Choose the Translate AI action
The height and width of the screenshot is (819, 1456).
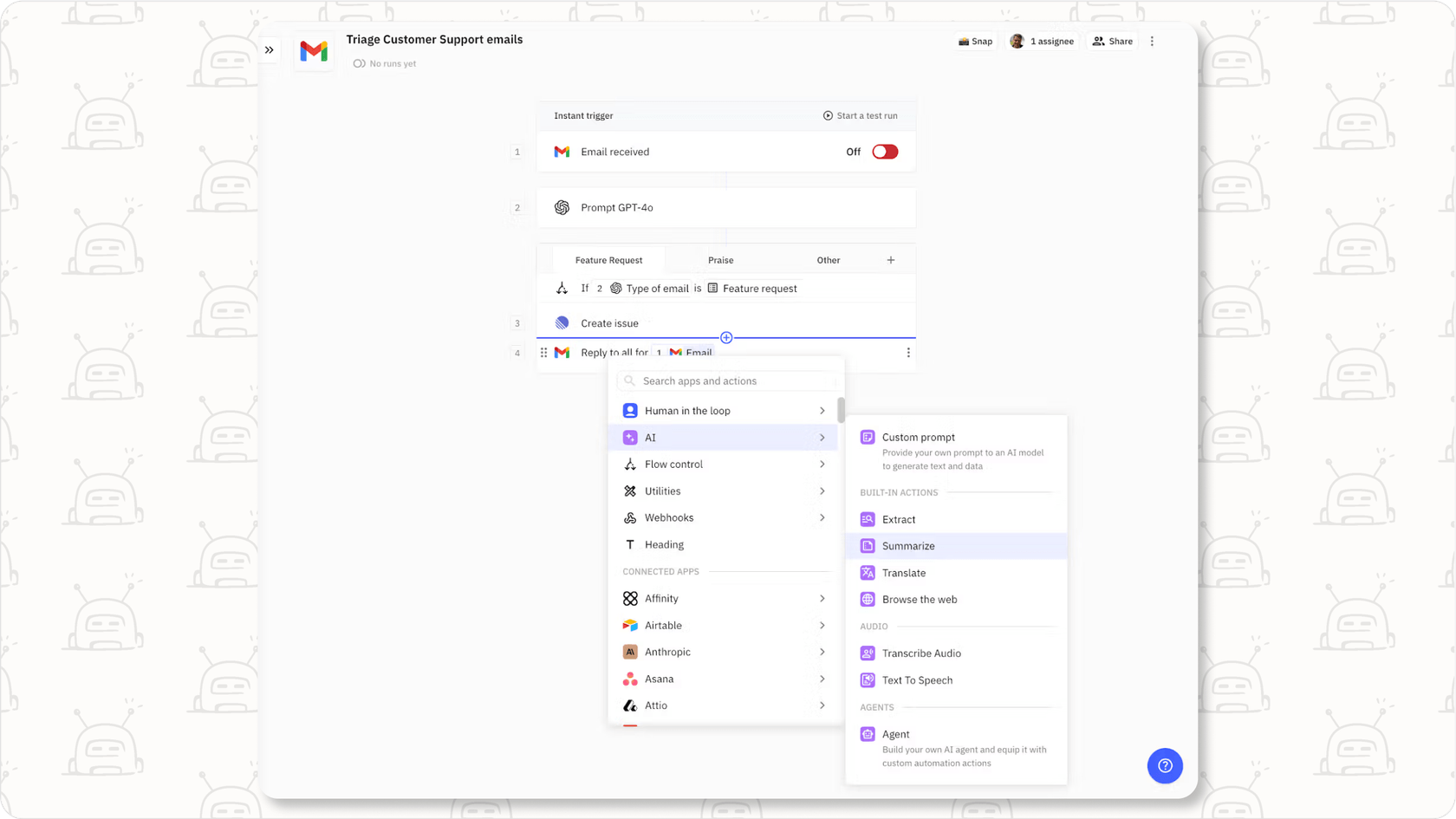(x=903, y=573)
